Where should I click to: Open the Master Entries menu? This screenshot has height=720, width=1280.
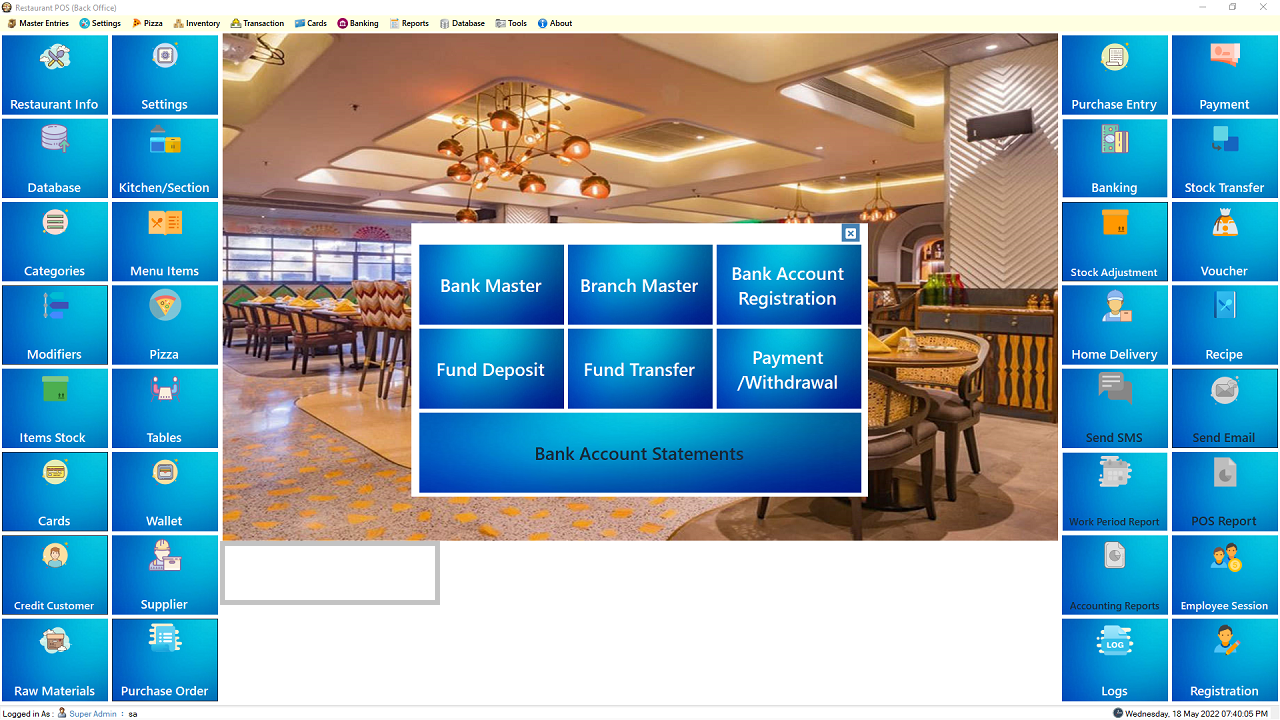(39, 23)
